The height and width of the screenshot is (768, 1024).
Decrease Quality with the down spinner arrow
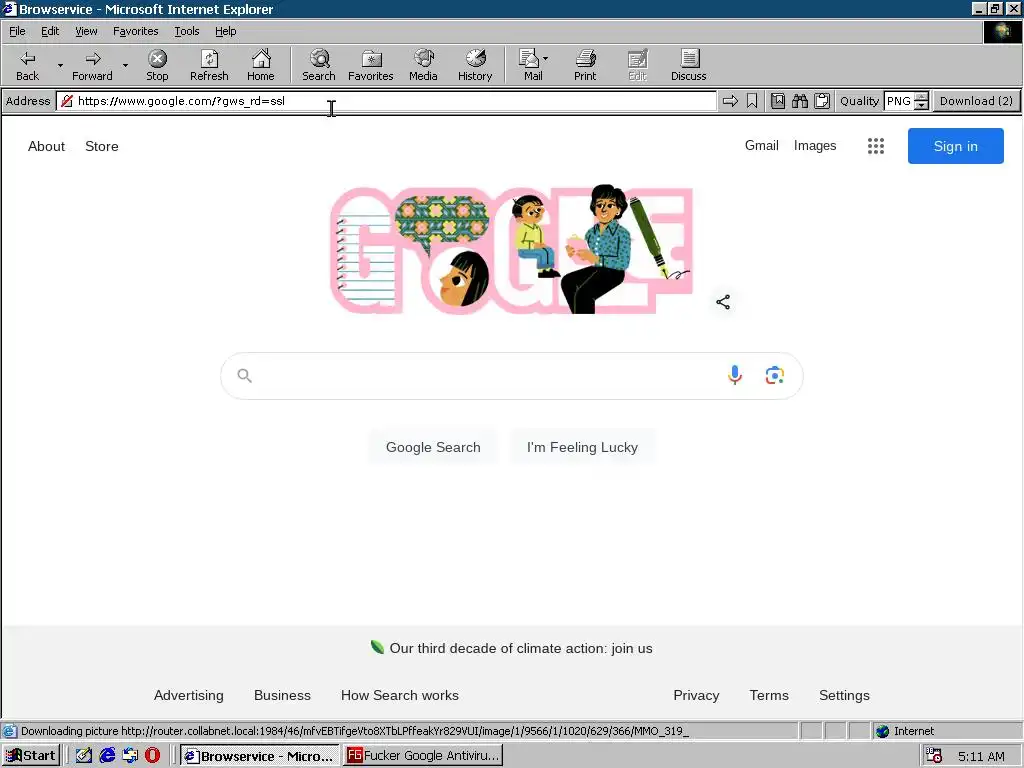[x=921, y=105]
